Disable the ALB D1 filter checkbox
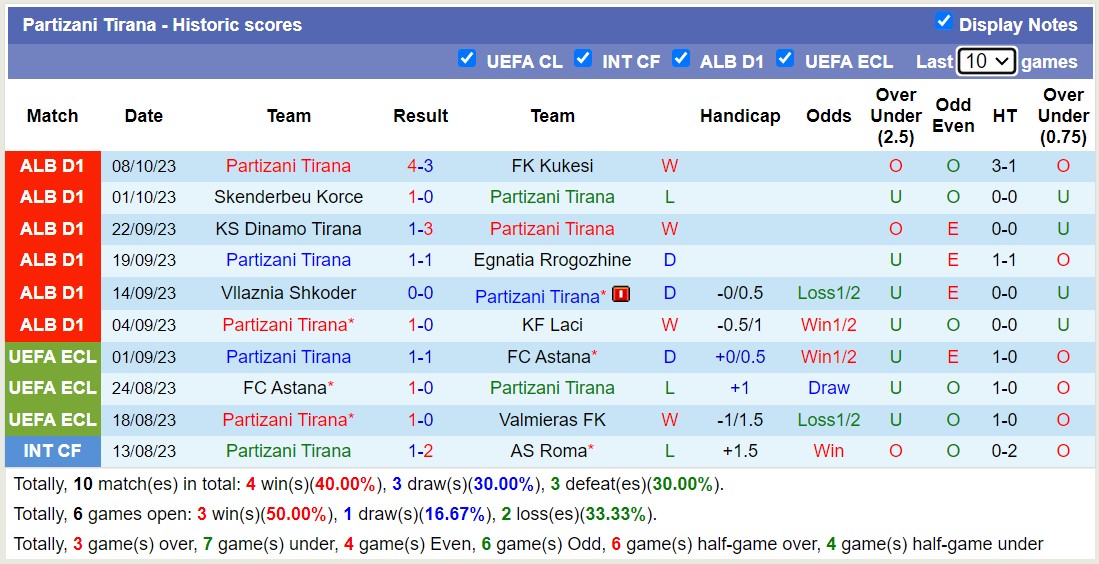The height and width of the screenshot is (564, 1099). [x=681, y=58]
